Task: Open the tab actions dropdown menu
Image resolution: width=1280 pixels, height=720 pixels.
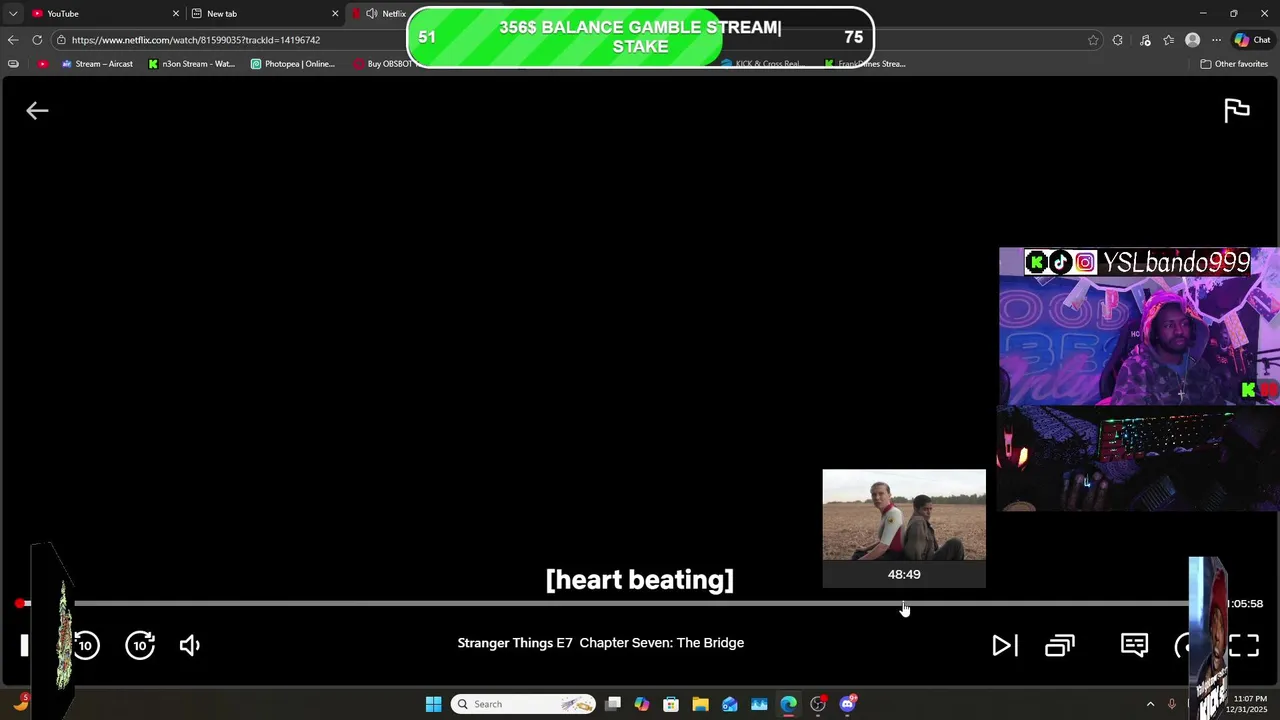Action: 12,13
